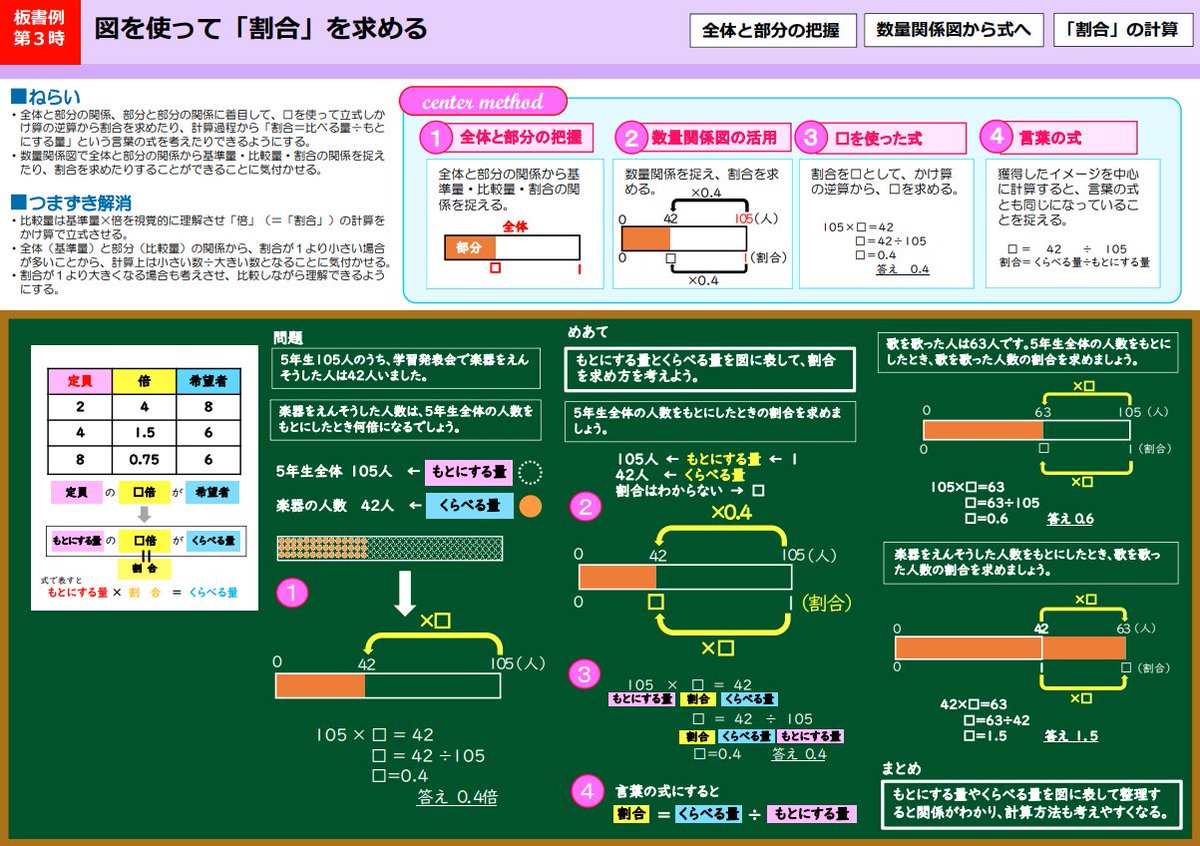Viewport: 1200px width, 846px height.
Task: Click the underlined 答え 1.5 answer
Action: click(x=1072, y=736)
